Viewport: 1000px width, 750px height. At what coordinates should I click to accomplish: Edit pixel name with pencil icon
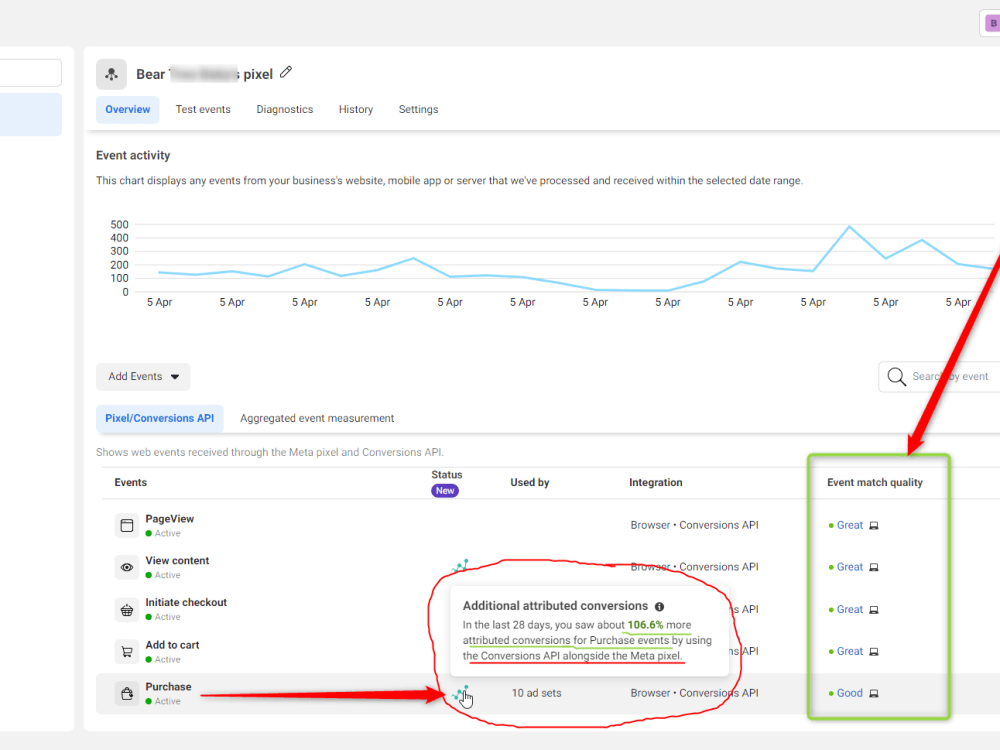point(286,73)
